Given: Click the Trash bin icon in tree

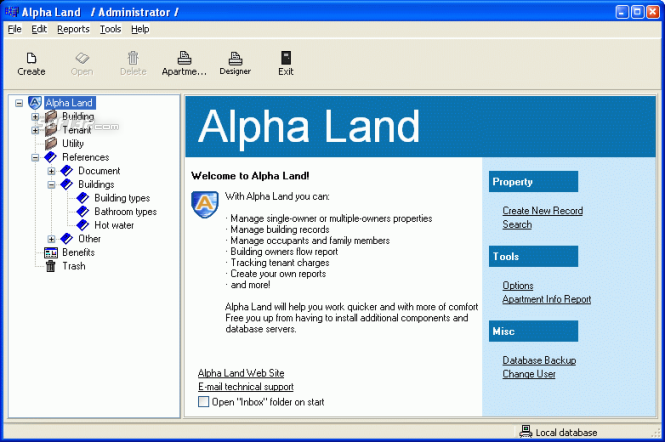Looking at the screenshot, I should 50,266.
